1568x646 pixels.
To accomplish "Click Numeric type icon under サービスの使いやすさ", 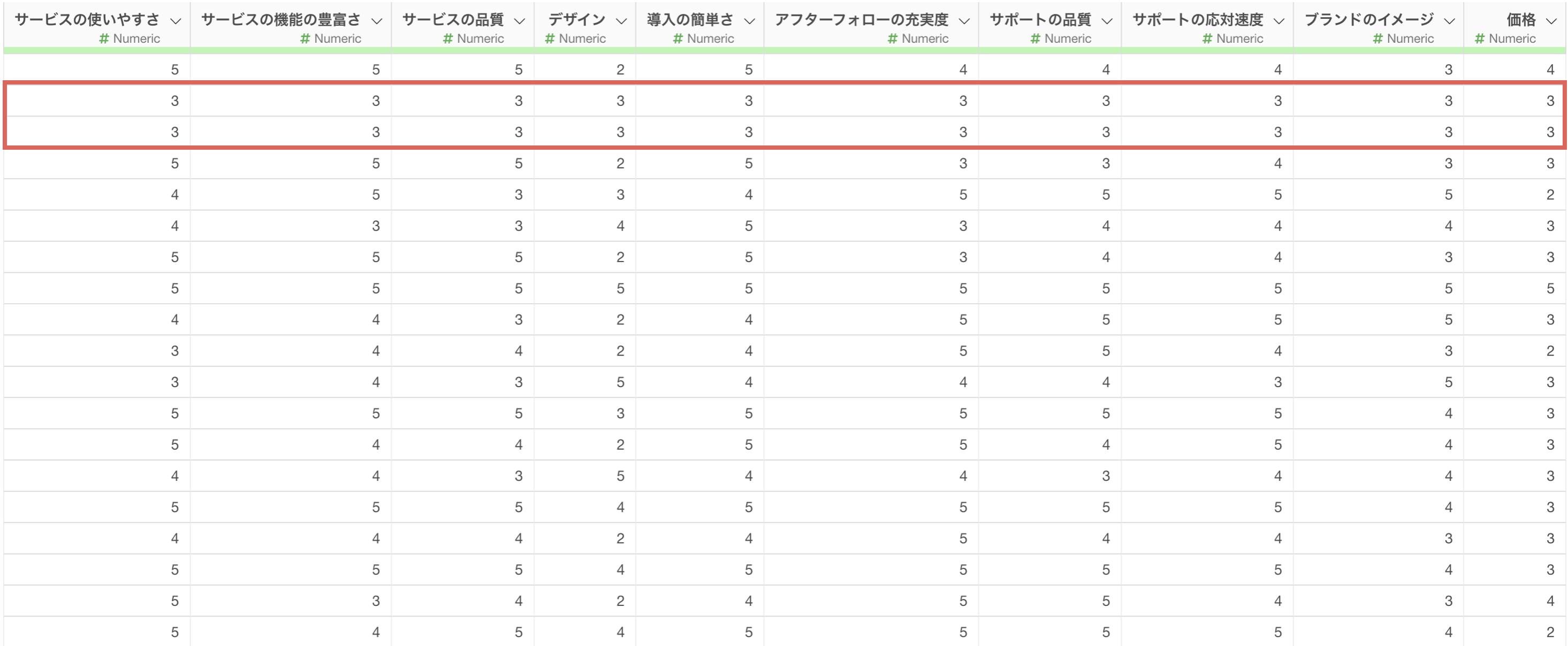I will coord(104,39).
